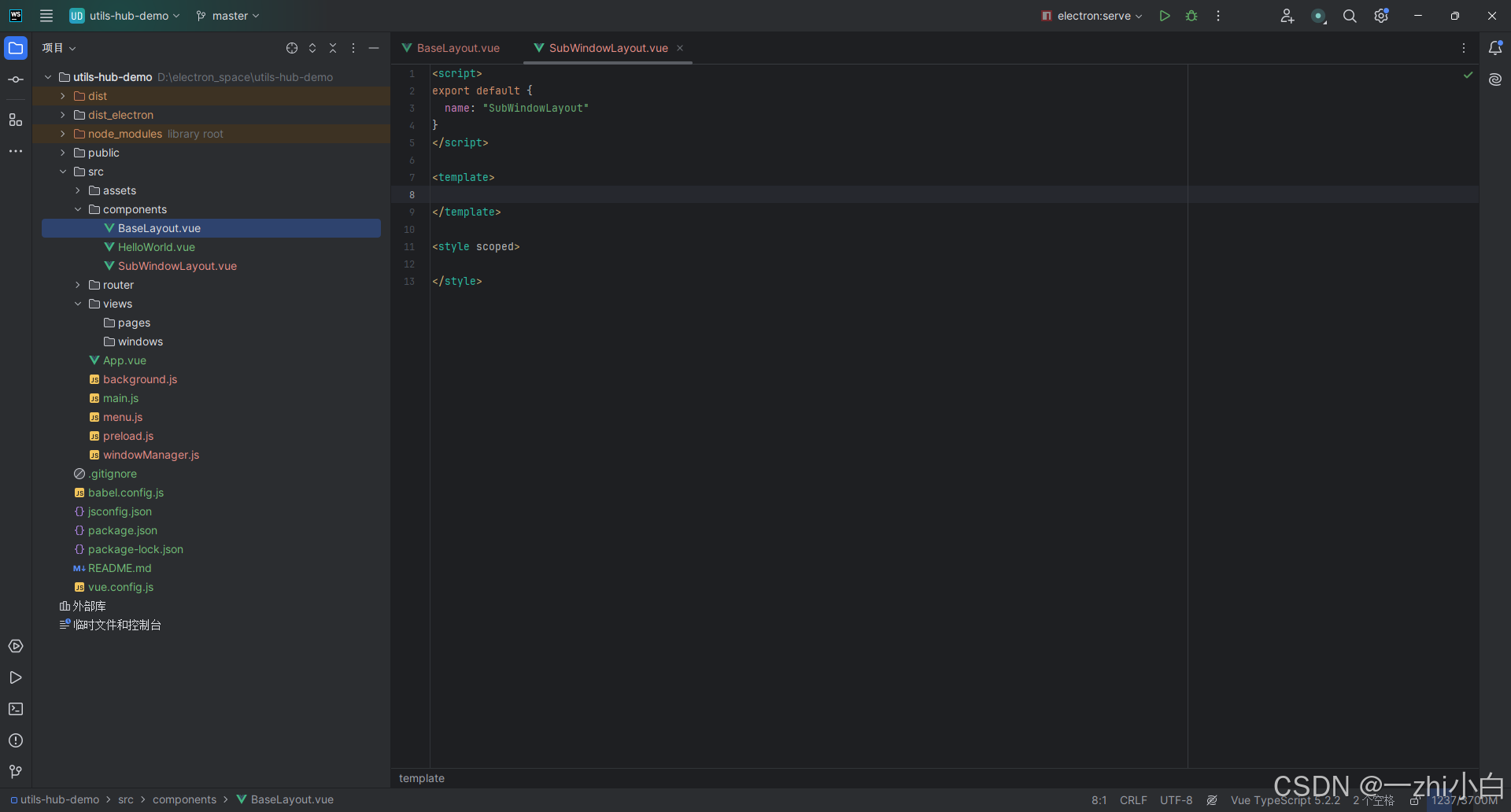Open the Git tool window
This screenshot has width=1511, height=812.
coord(16,772)
